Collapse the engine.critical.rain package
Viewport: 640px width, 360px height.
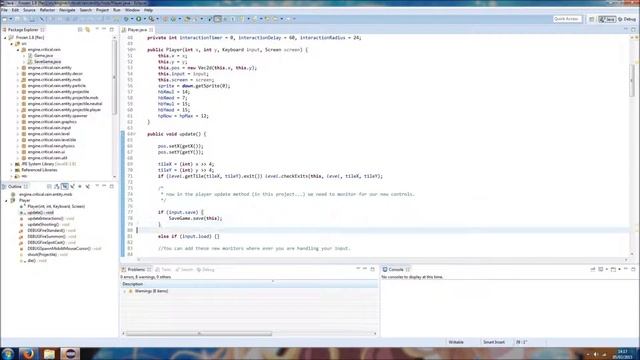[18, 49]
